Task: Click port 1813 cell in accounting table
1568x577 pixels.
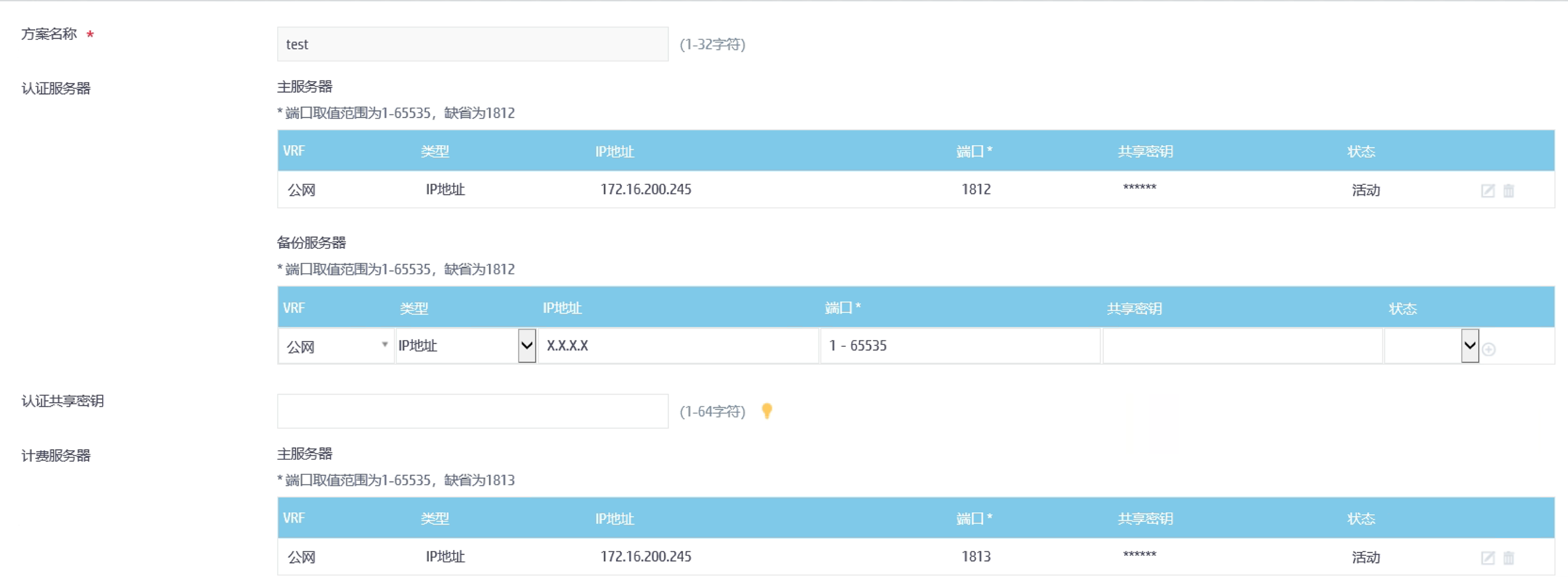Action: click(975, 557)
